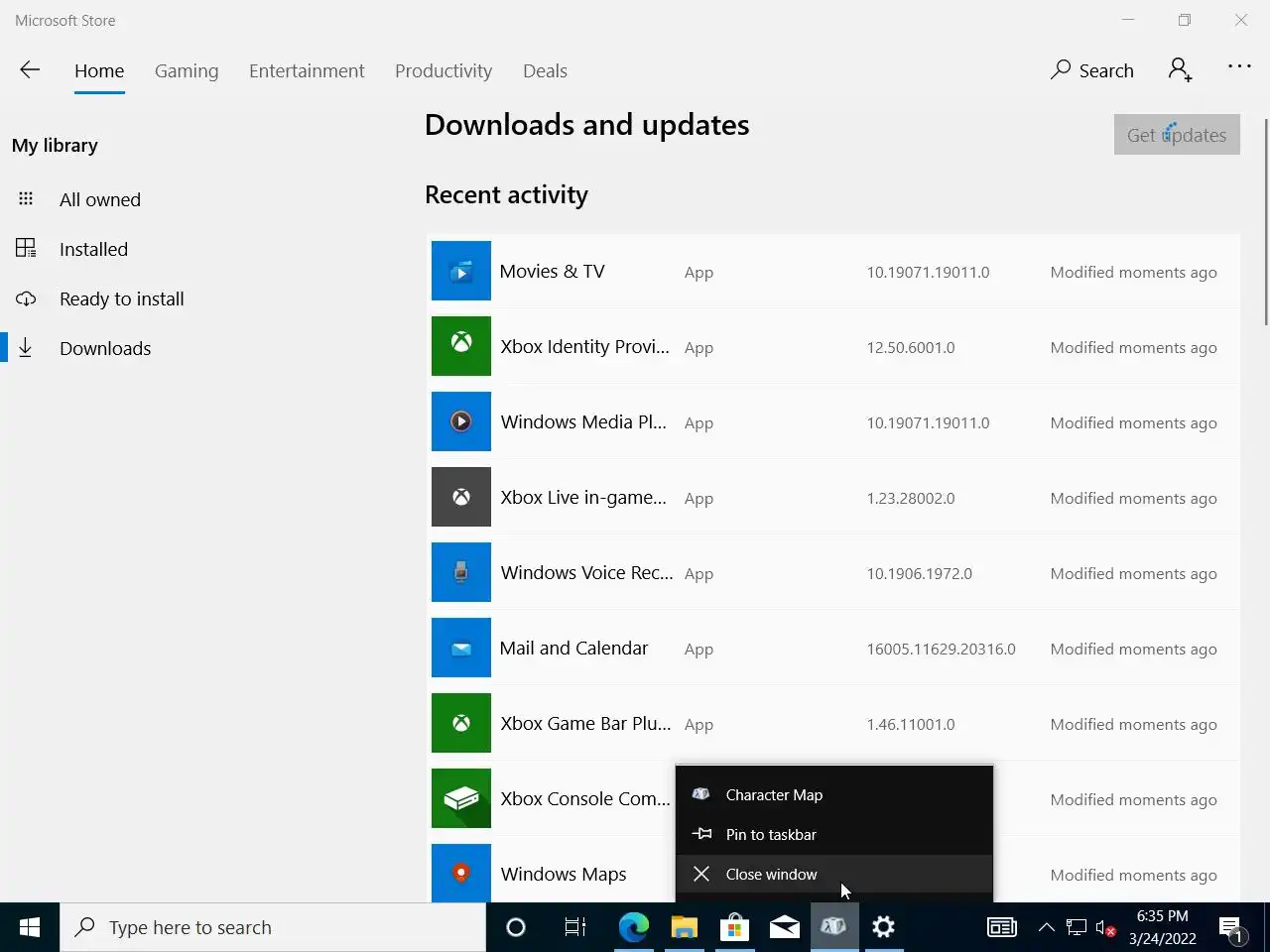Click the Movies & TV app name
Viewport: 1270px width, 952px height.
pos(552,271)
